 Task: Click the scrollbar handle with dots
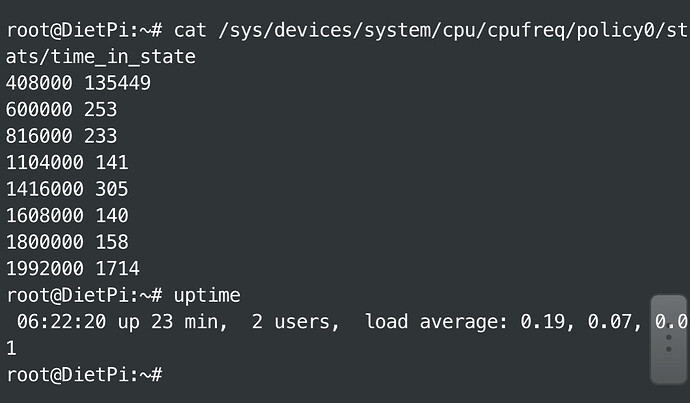click(x=668, y=340)
